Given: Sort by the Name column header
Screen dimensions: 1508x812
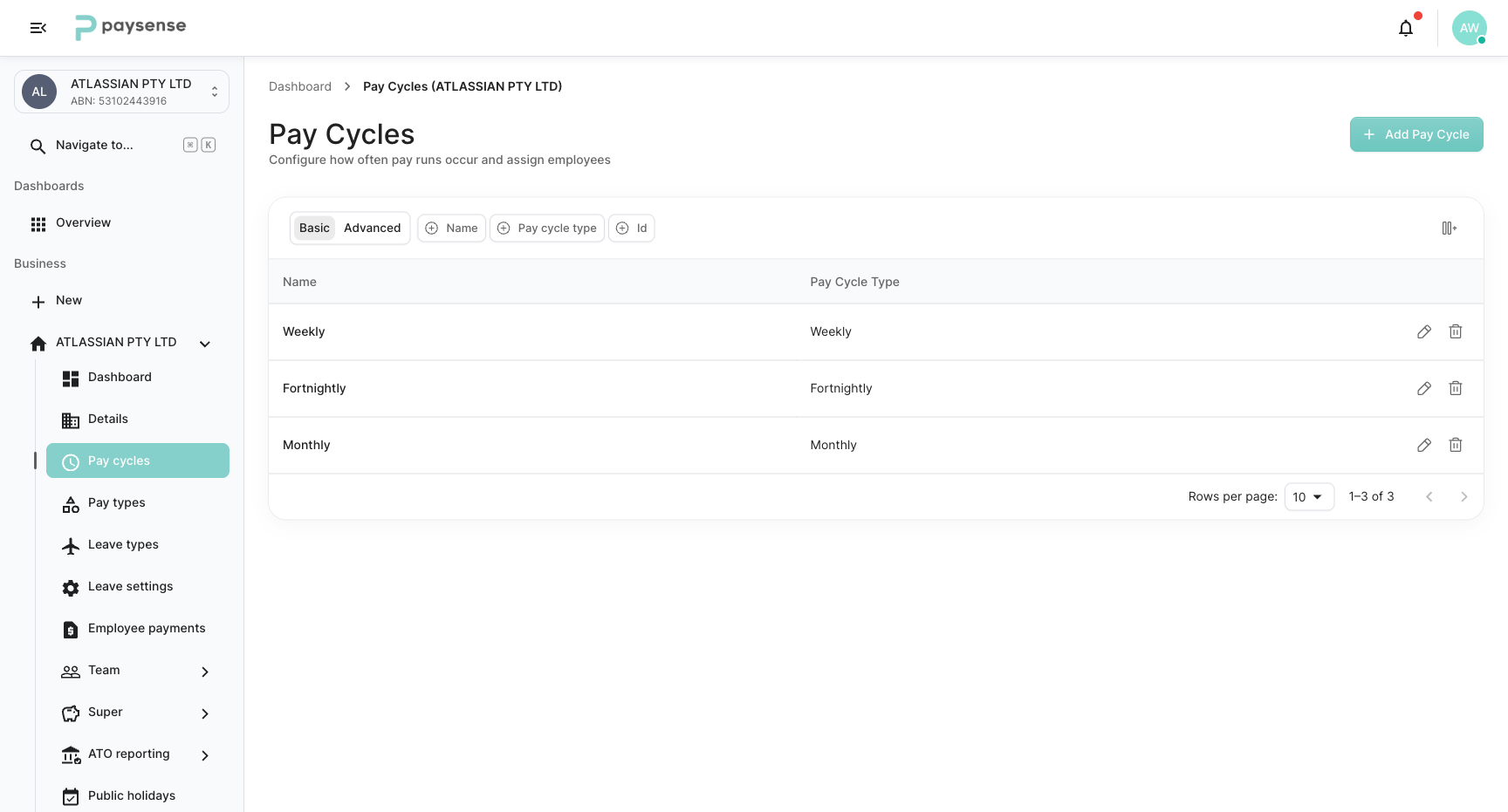Looking at the screenshot, I should (x=299, y=282).
